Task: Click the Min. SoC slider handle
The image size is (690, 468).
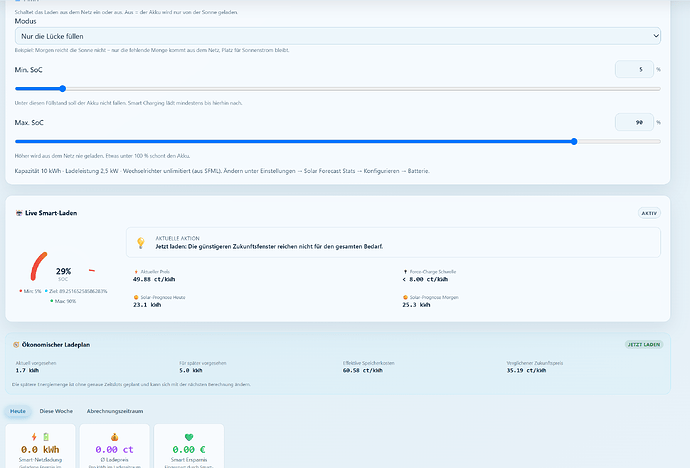Action: [x=62, y=89]
